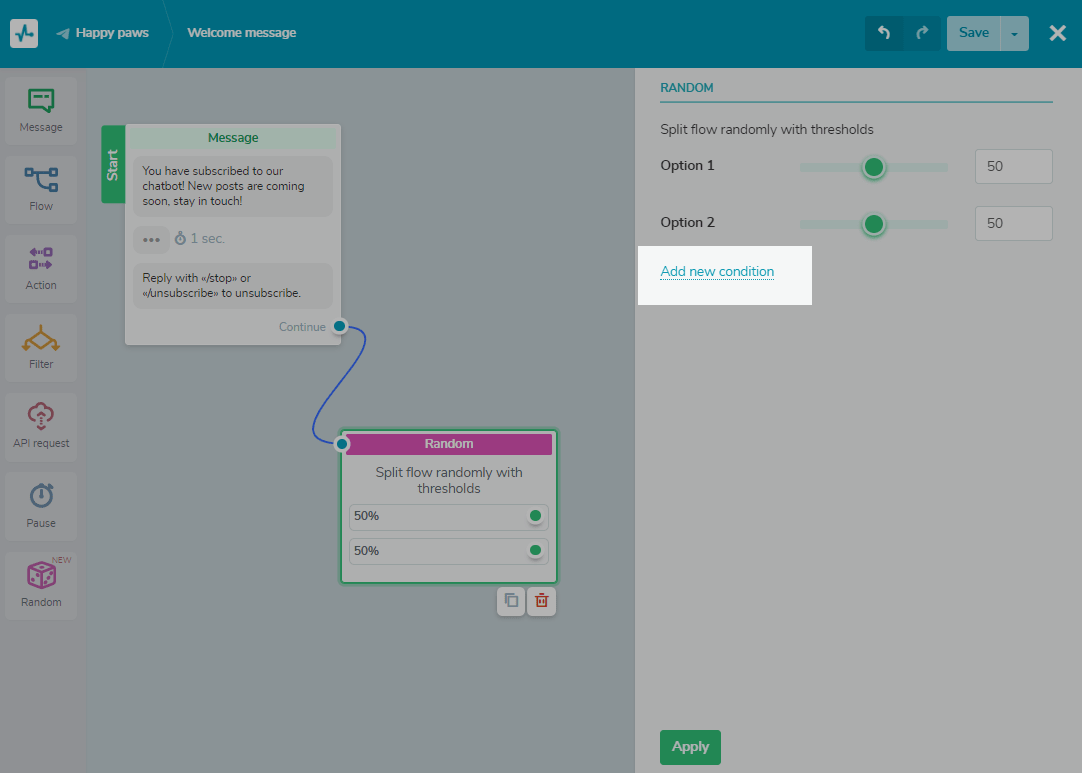
Task: Click the app logo in the top bar
Action: 23,33
